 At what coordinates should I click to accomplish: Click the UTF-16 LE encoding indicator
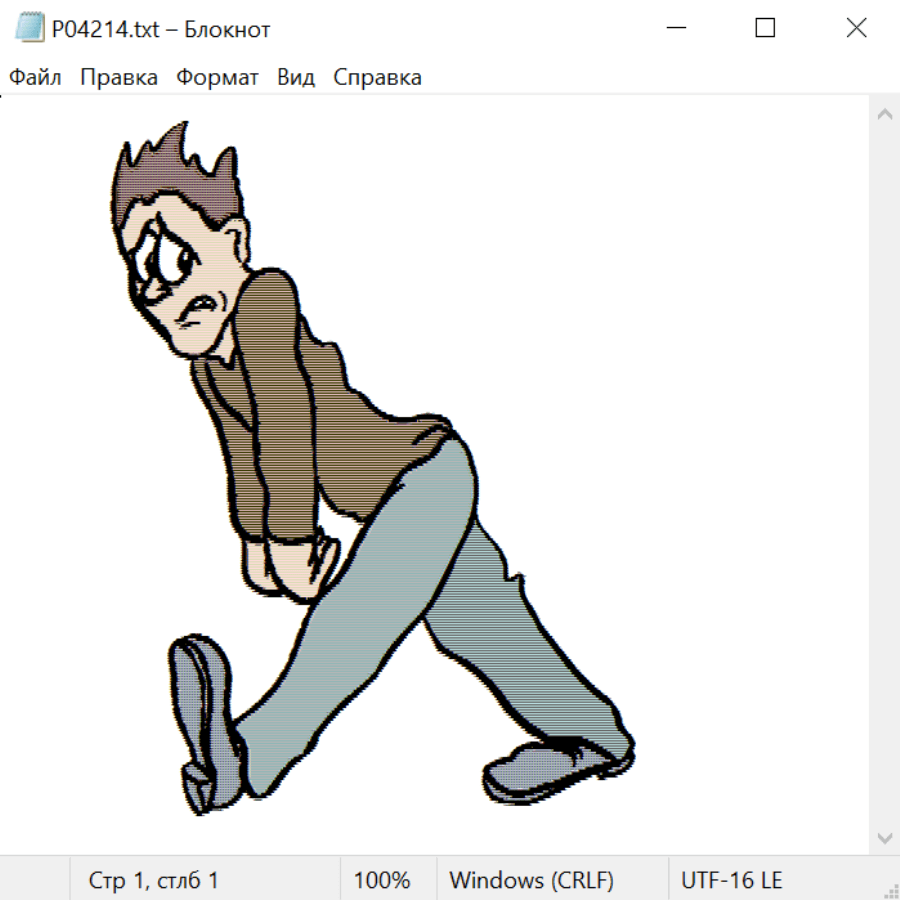pyautogui.click(x=731, y=880)
